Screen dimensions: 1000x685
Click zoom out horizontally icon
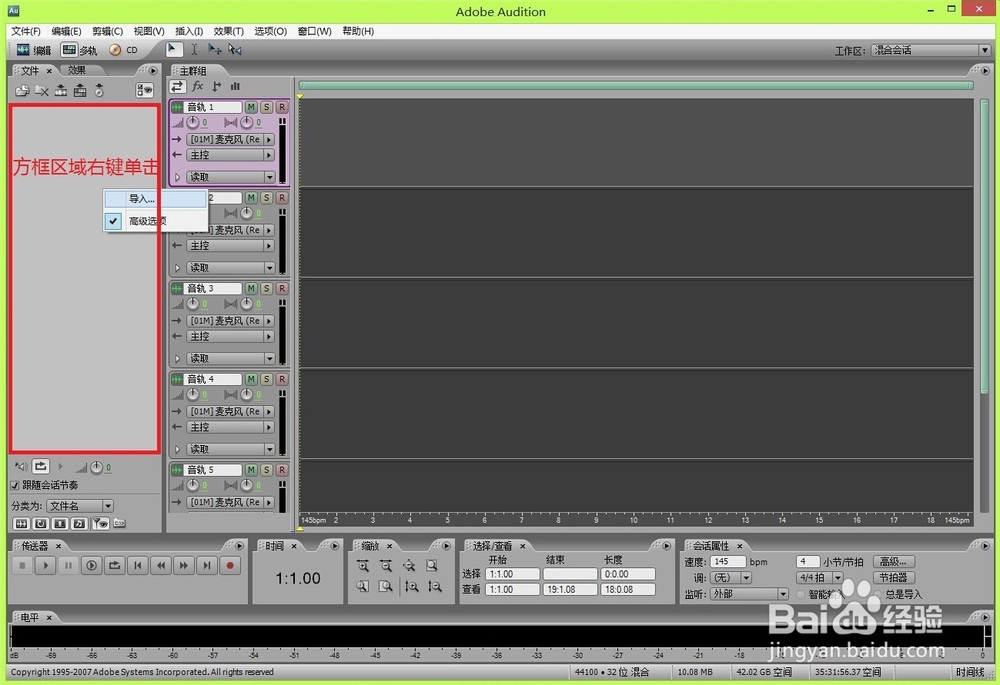[x=386, y=566]
